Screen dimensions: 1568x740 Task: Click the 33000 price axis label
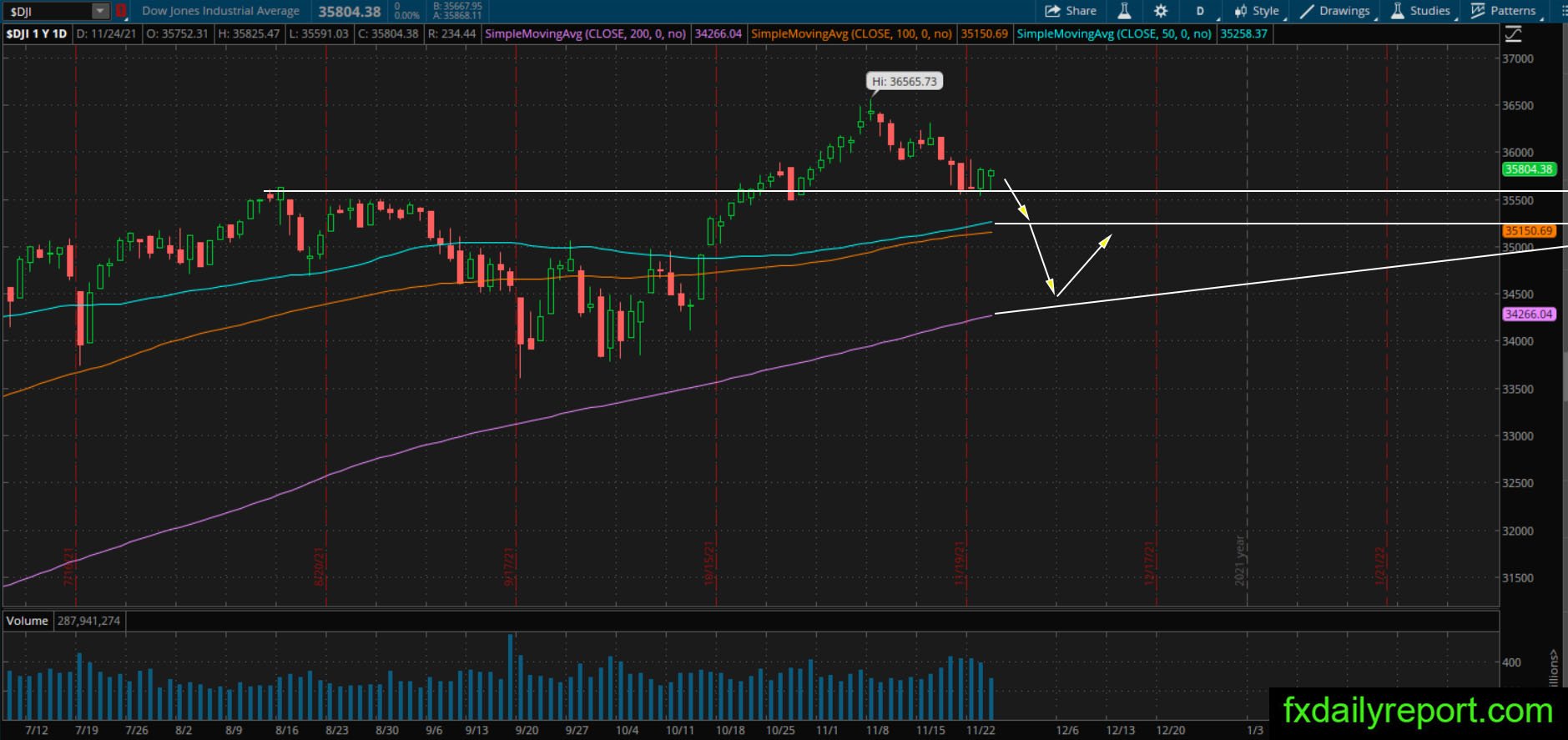[1518, 436]
